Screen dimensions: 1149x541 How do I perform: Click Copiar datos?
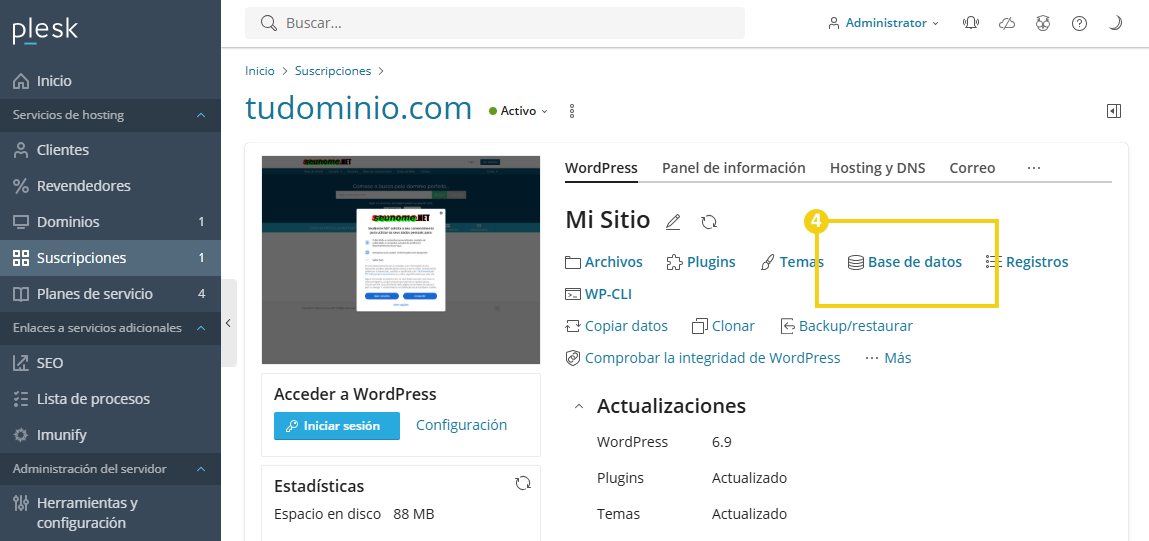coord(616,326)
